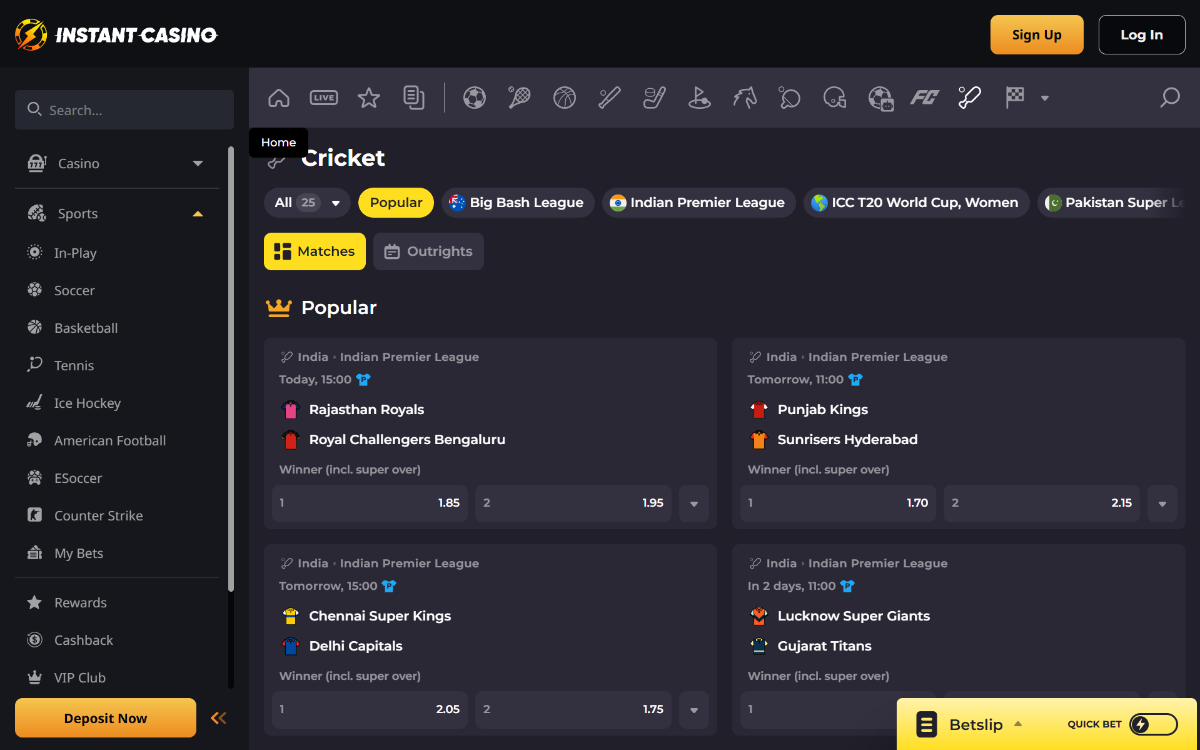Select the American football helmet icon
The height and width of the screenshot is (750, 1200).
coord(834,98)
